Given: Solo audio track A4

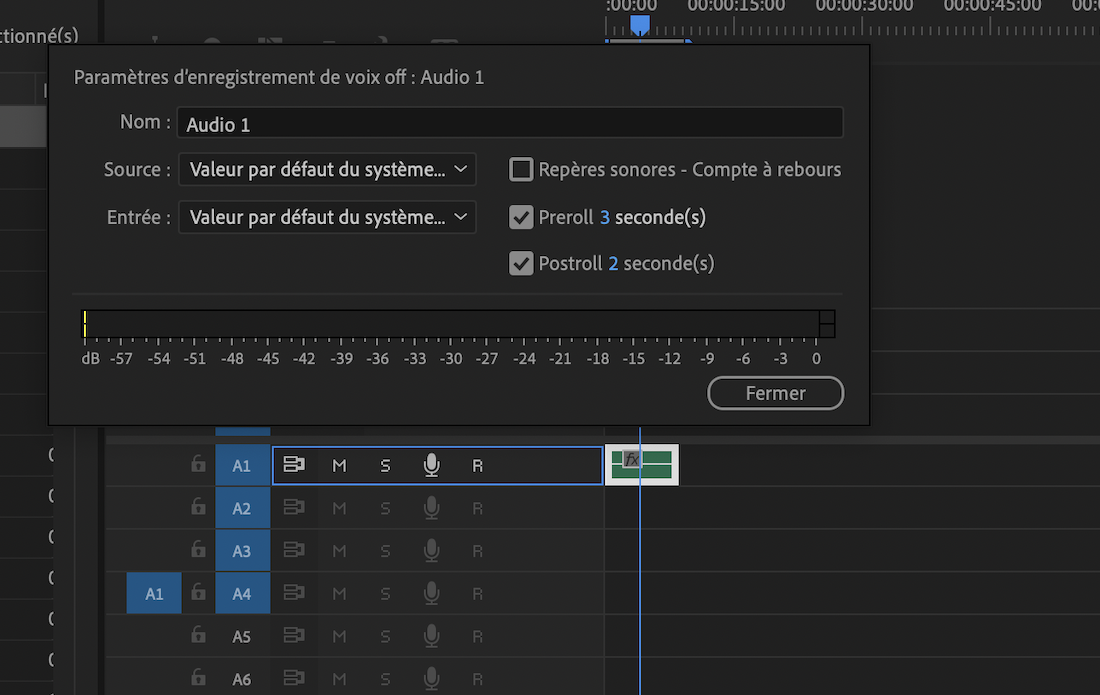Looking at the screenshot, I should pos(385,594).
